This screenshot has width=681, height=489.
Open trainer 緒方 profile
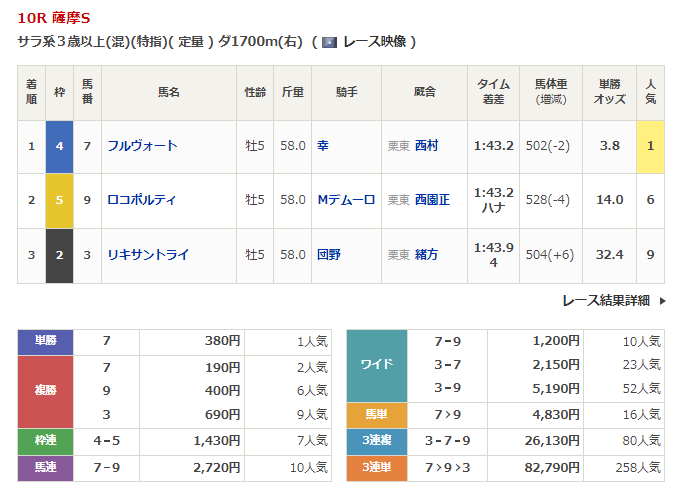pyautogui.click(x=426, y=255)
